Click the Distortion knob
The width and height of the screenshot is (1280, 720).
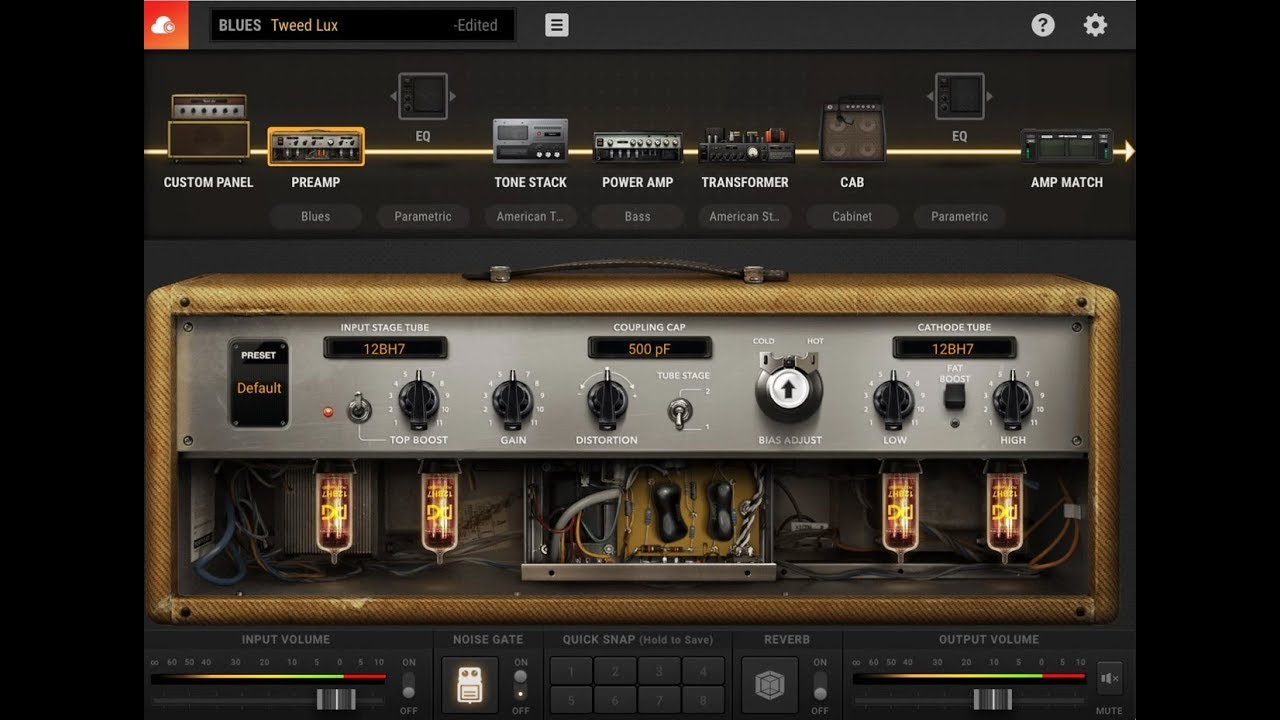click(606, 400)
